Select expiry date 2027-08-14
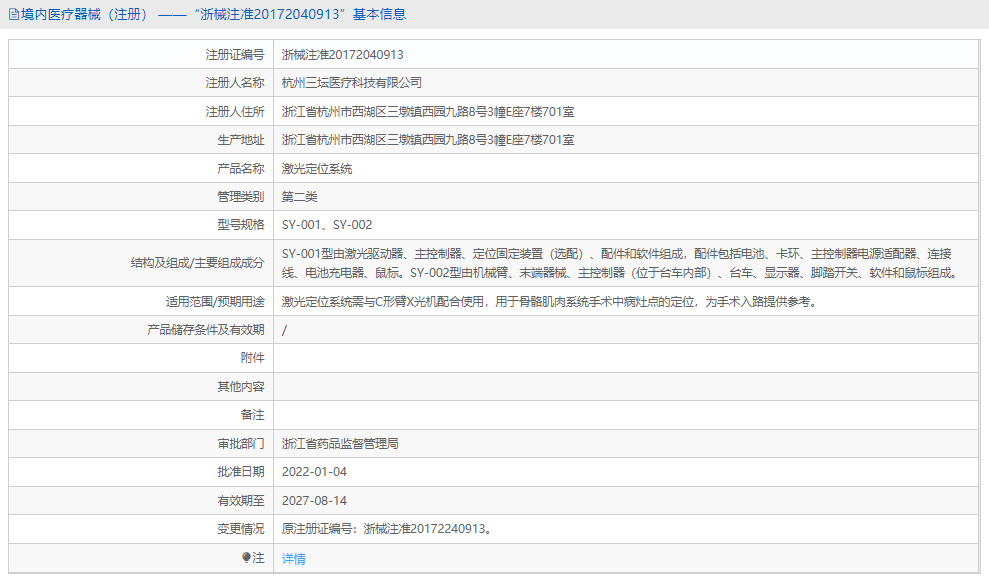The width and height of the screenshot is (989, 581). [314, 501]
